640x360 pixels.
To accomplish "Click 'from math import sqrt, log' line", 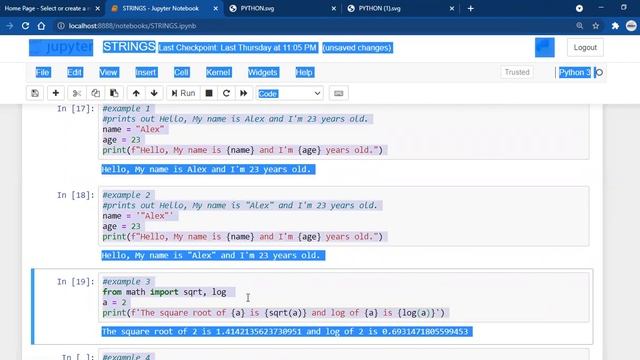I will (x=164, y=292).
